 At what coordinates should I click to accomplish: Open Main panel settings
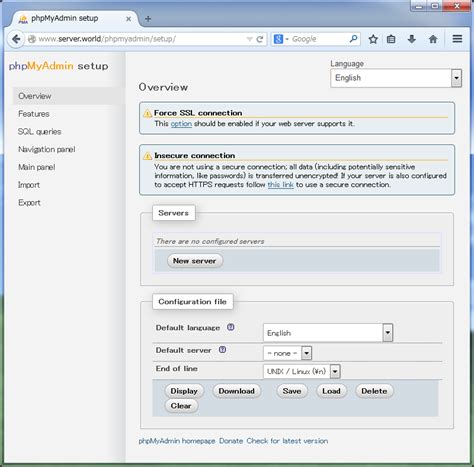point(37,167)
